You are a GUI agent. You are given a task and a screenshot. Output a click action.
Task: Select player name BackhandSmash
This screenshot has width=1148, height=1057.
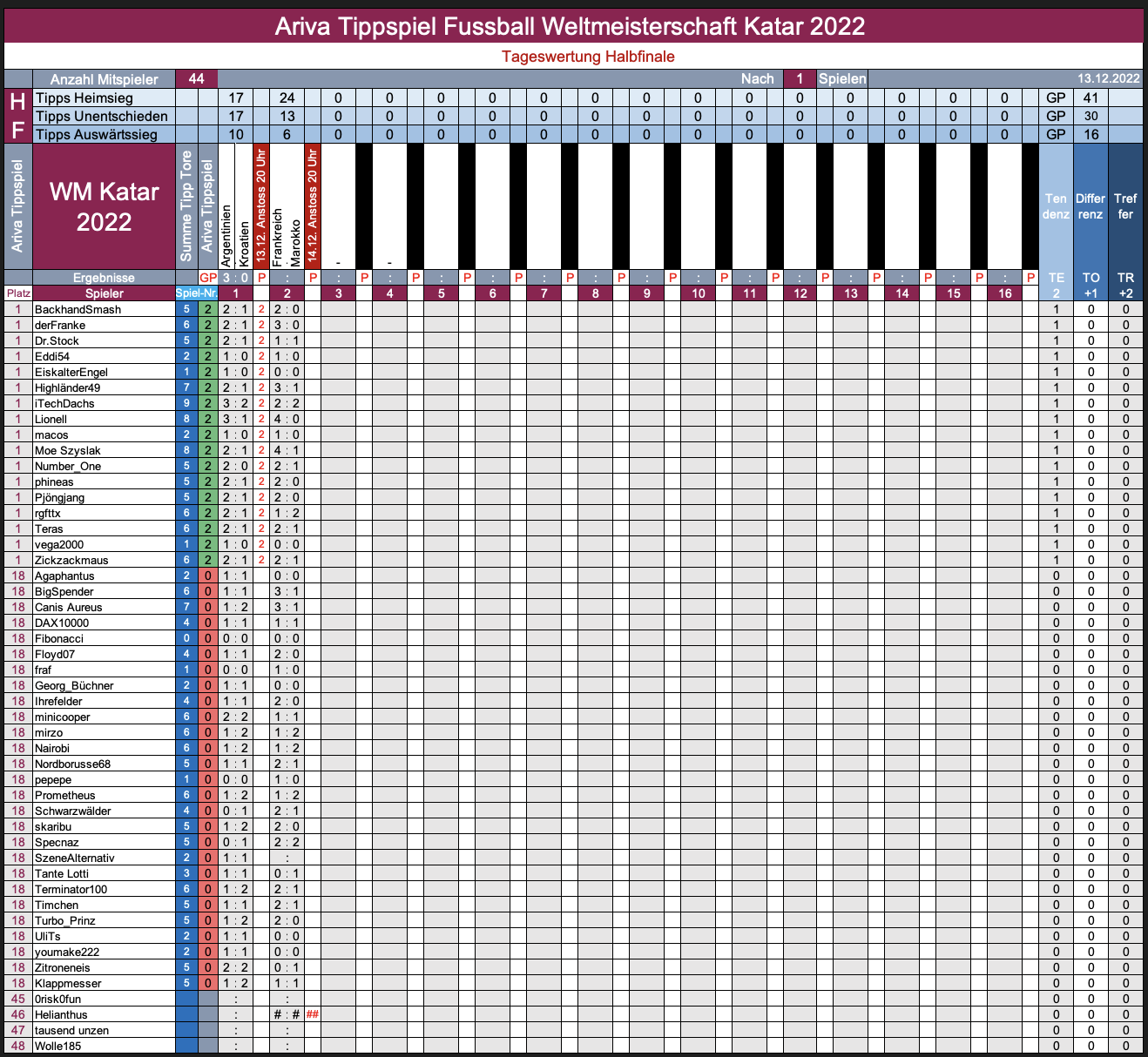78,310
